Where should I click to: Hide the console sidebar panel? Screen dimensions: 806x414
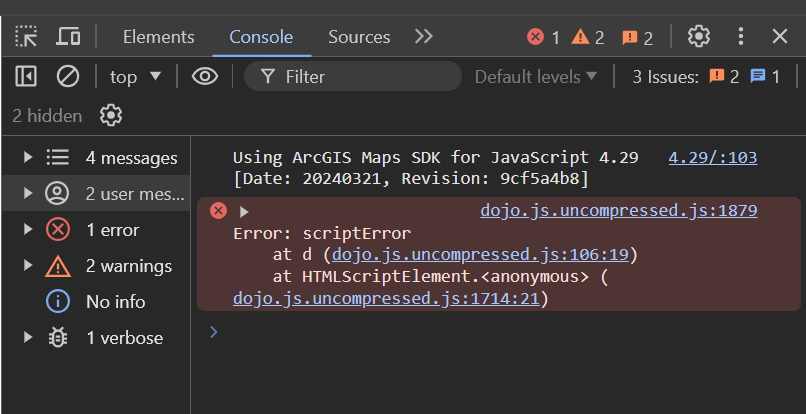pyautogui.click(x=27, y=76)
